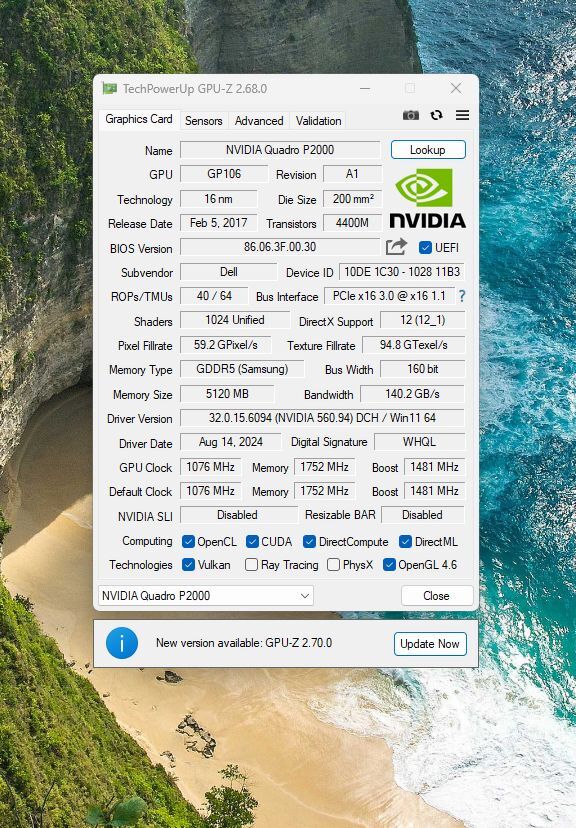576x828 pixels.
Task: Click the GPU Clock row 1076 MHz field
Action: coord(211,467)
